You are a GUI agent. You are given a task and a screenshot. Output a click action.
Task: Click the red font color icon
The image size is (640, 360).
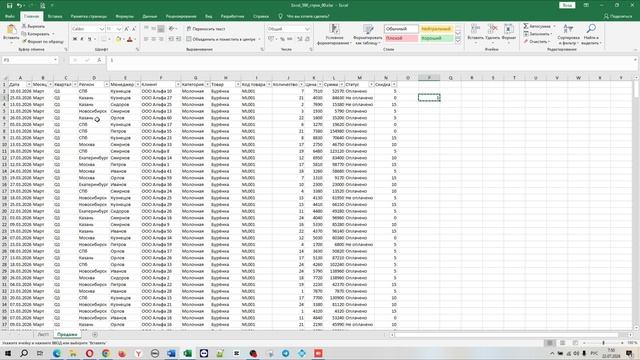click(130, 40)
